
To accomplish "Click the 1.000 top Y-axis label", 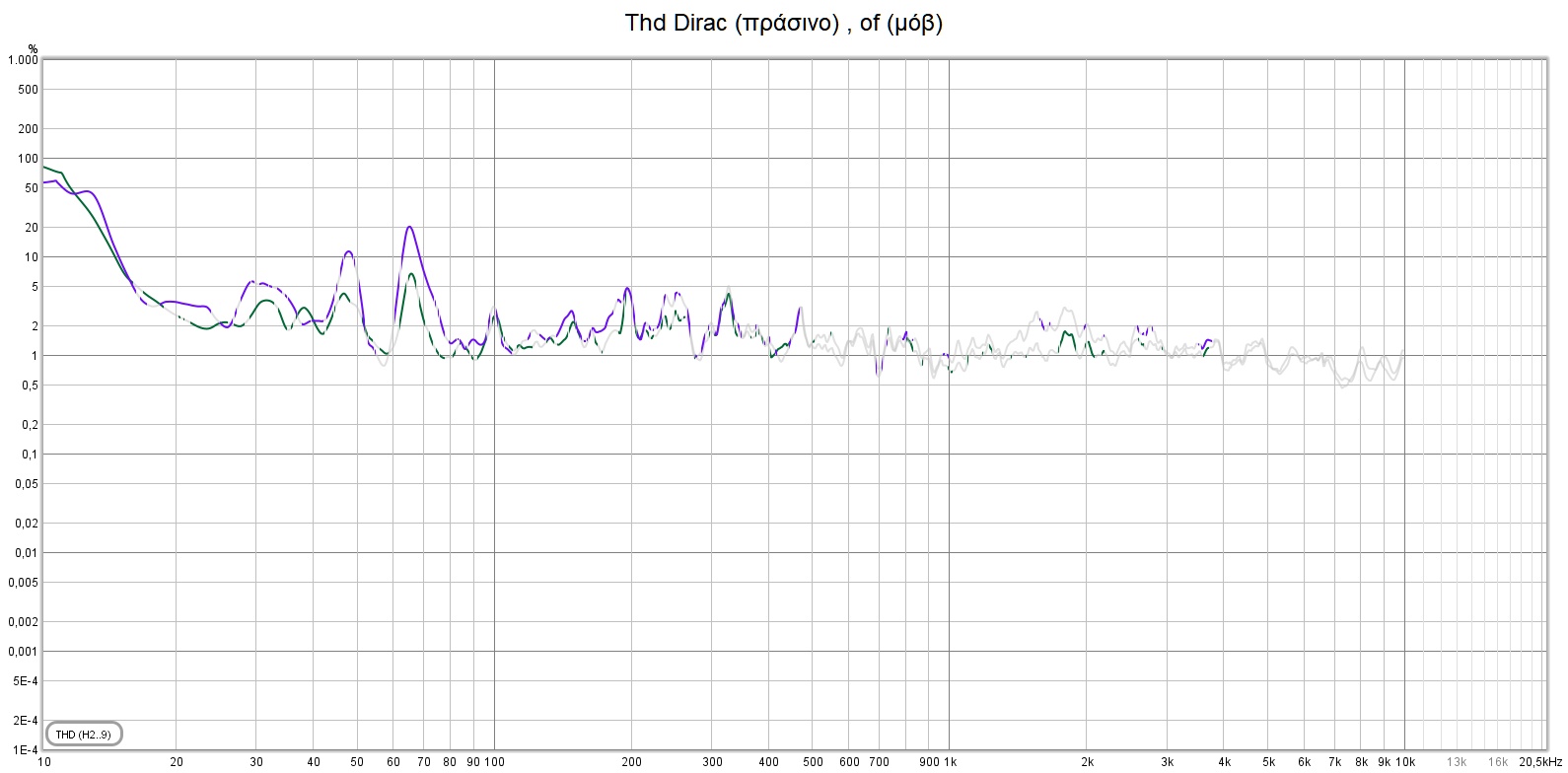I will coord(23,60).
